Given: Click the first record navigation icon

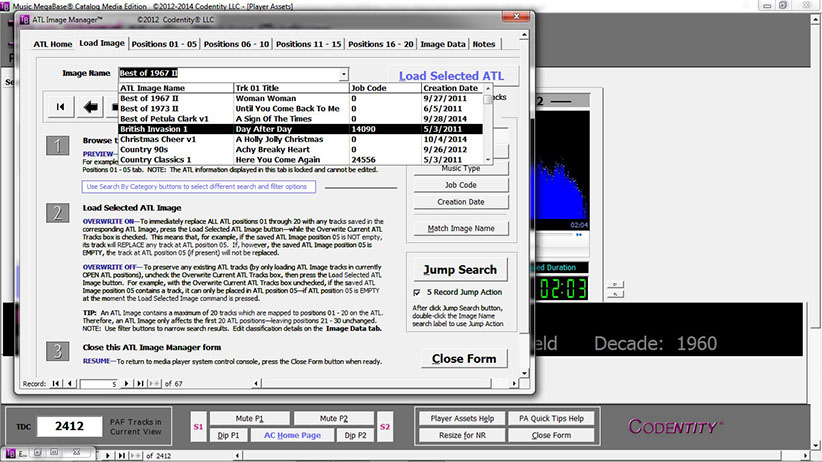Looking at the screenshot, I should pyautogui.click(x=61, y=106).
